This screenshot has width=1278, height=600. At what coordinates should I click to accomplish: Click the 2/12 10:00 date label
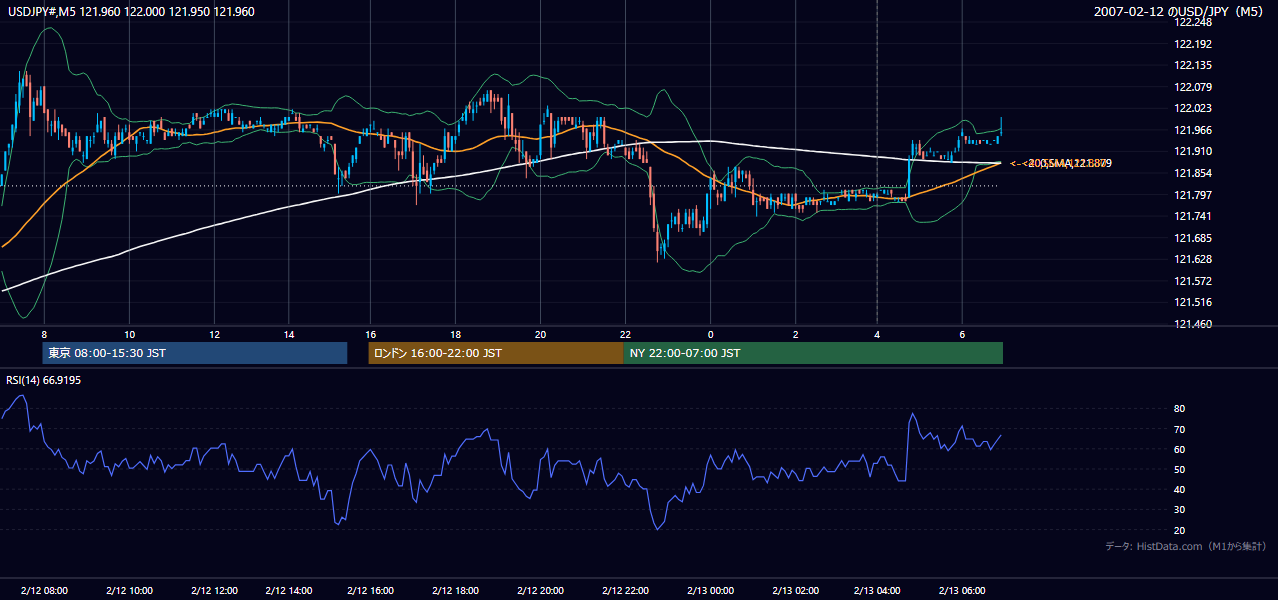(128, 590)
